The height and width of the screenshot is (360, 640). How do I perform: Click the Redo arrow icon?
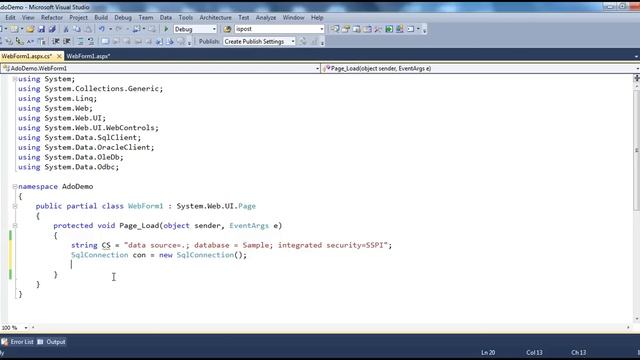118,29
